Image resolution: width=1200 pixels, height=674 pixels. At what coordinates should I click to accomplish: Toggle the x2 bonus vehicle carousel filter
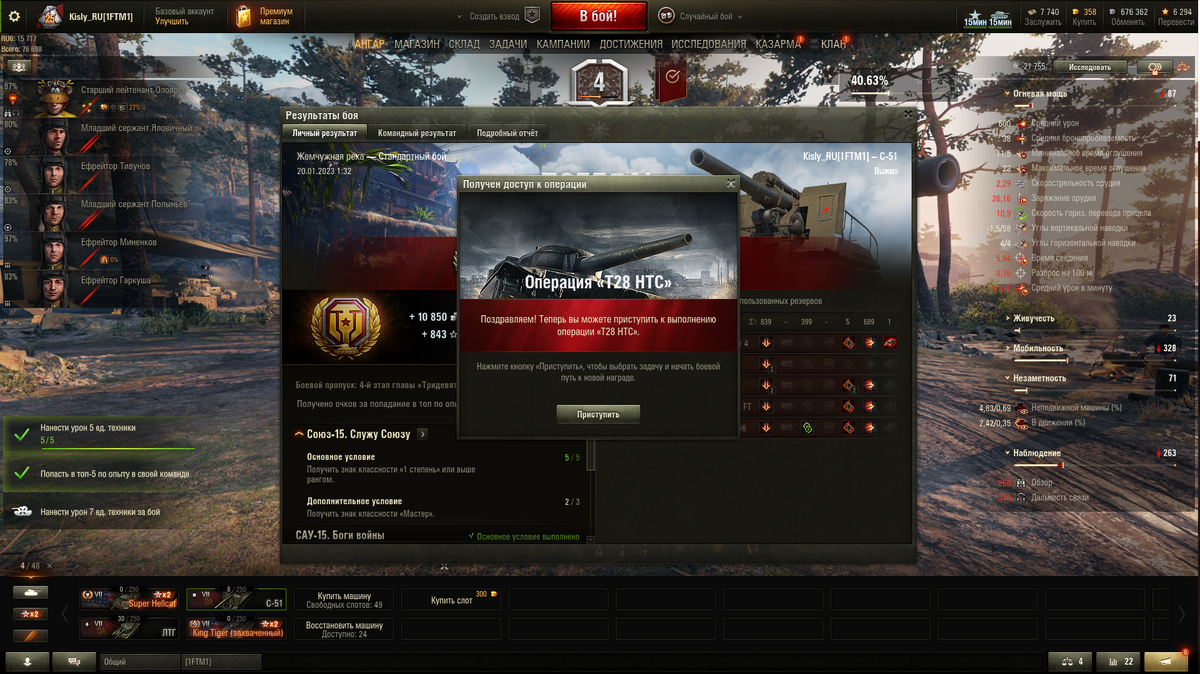(x=30, y=613)
